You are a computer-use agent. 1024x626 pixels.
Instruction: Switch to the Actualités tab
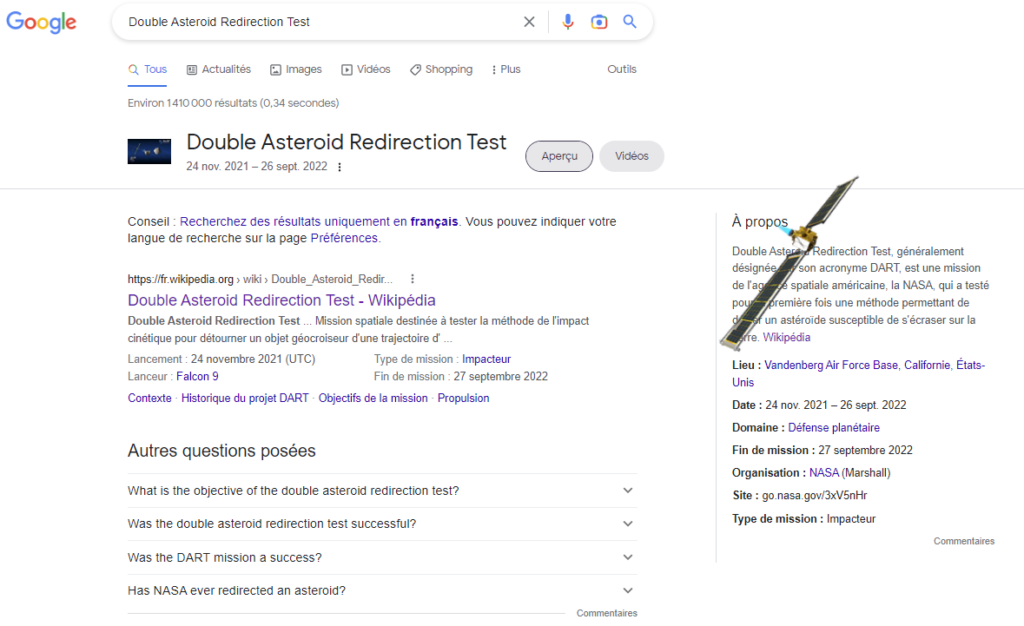tap(219, 69)
